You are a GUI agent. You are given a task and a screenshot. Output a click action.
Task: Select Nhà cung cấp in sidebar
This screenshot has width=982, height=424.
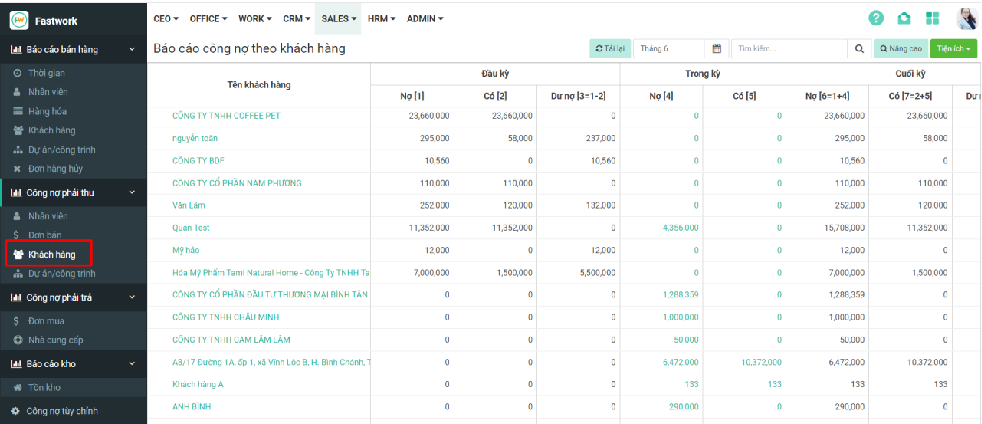[x=61, y=340]
